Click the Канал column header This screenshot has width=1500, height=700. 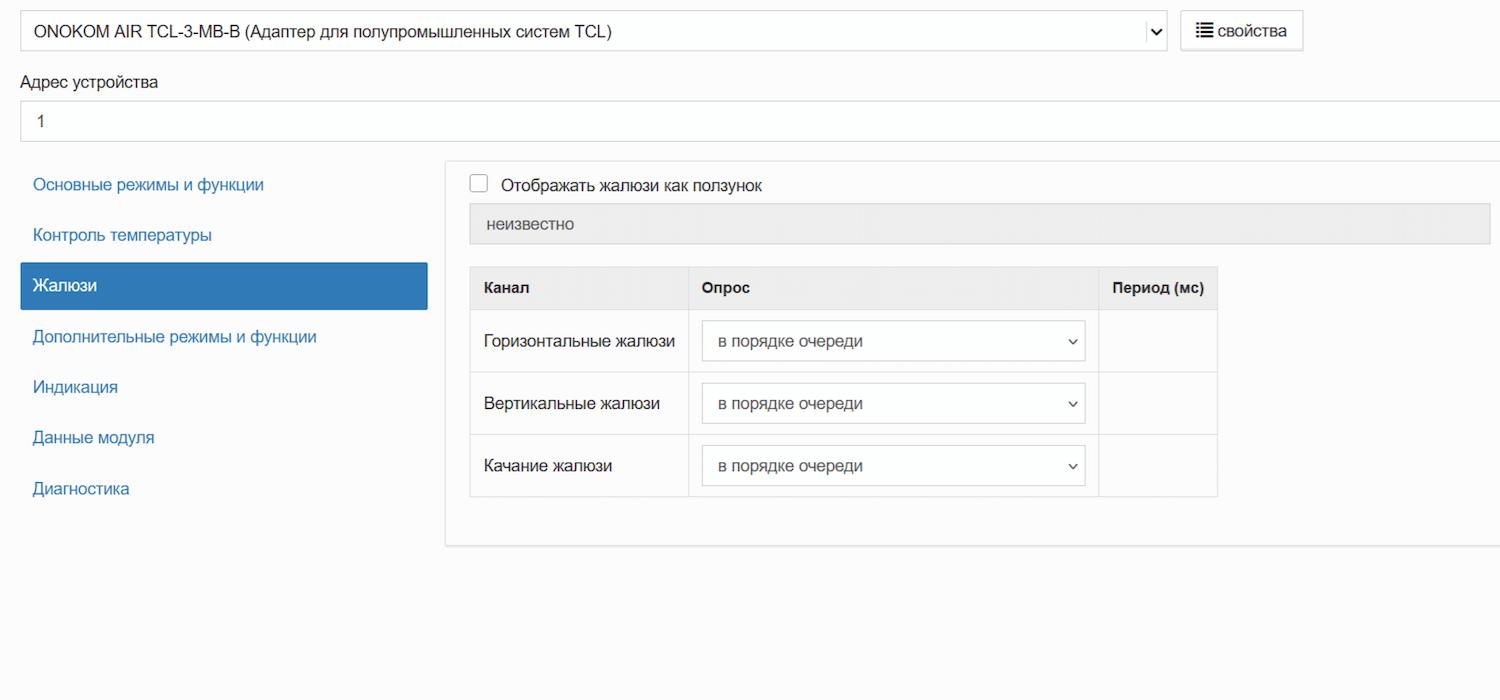point(506,288)
